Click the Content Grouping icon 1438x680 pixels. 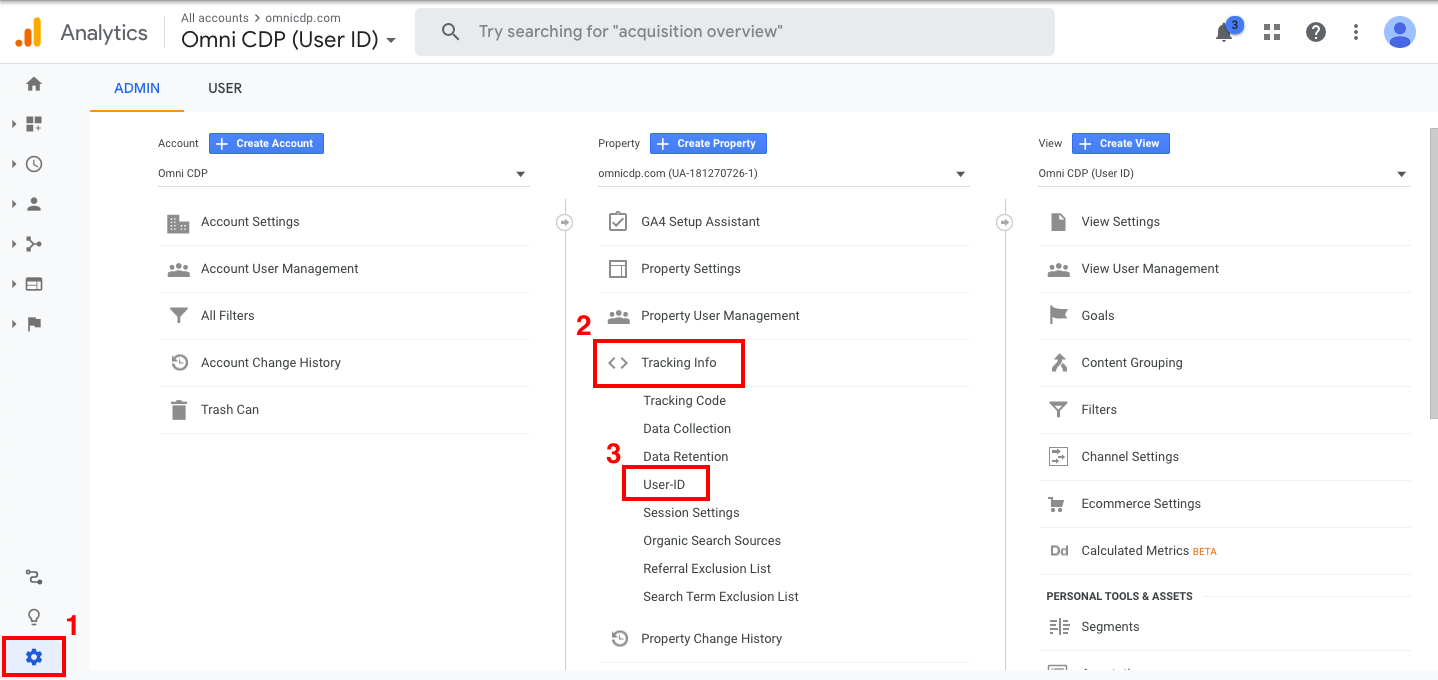(1058, 363)
